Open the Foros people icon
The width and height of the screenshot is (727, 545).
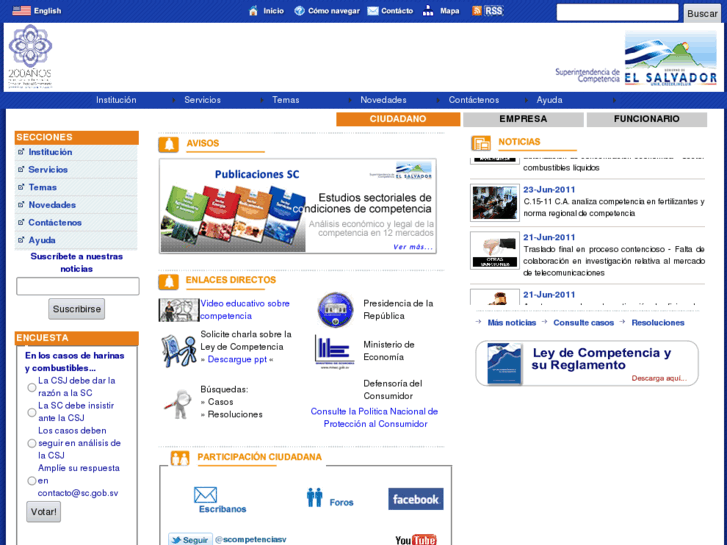coord(315,497)
